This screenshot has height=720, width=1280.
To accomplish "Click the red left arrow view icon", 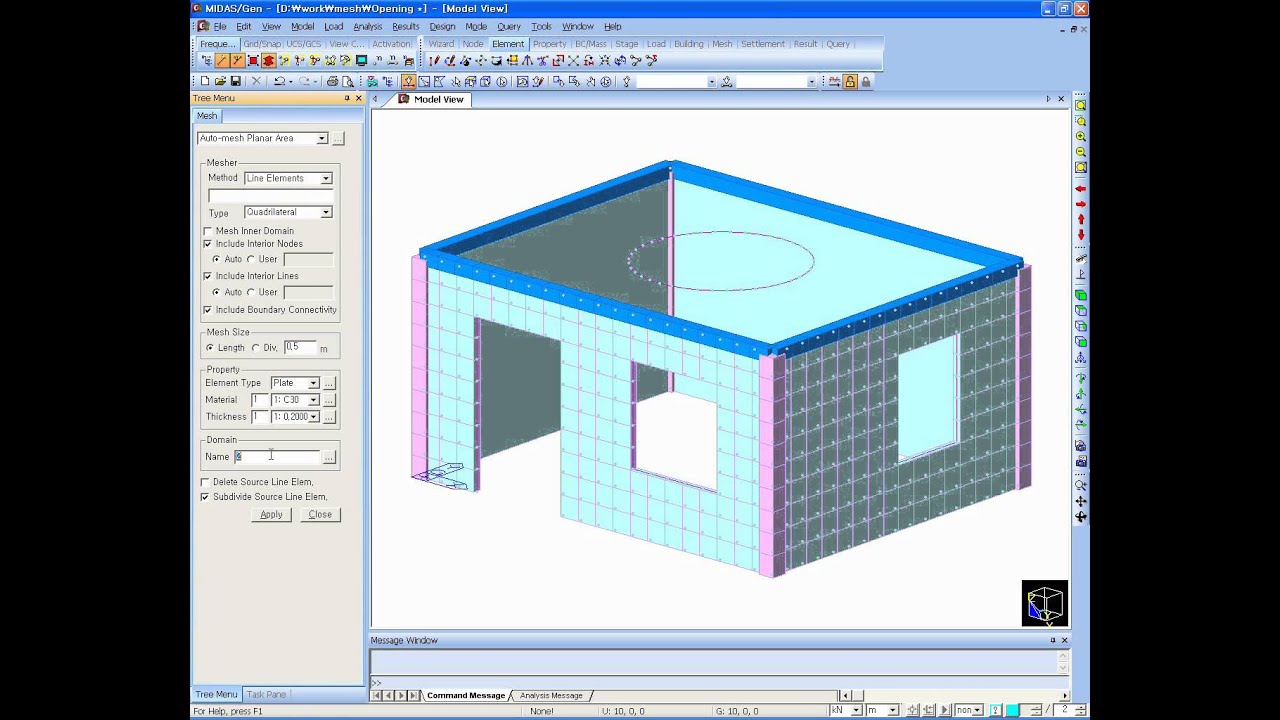I will [1081, 188].
